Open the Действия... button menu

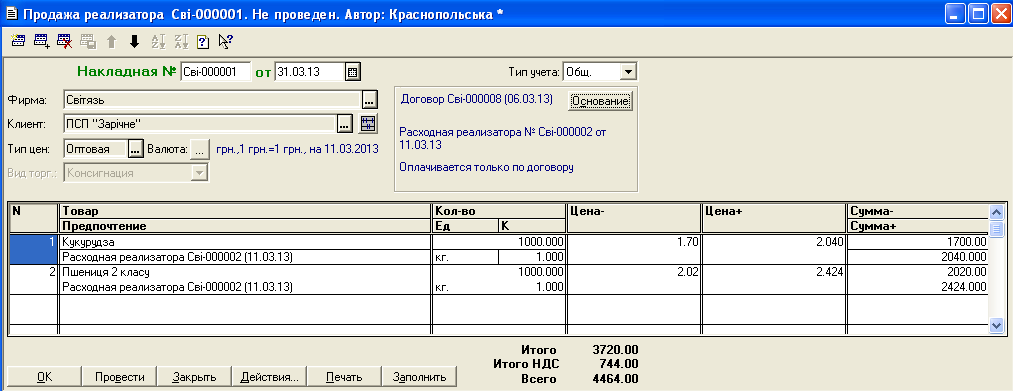(x=269, y=377)
